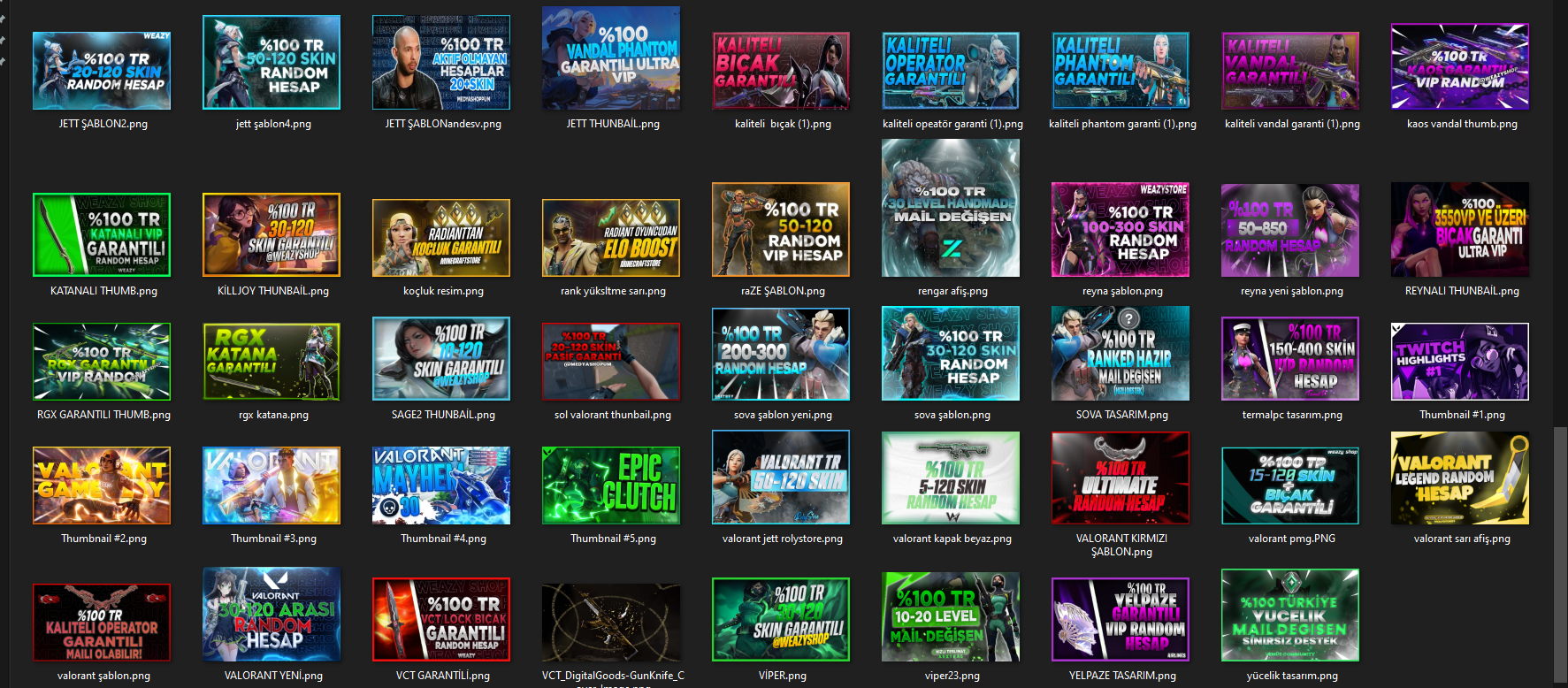1568x688 pixels.
Task: Click the file name "Thumbnail #4.png"
Action: pyautogui.click(x=443, y=539)
